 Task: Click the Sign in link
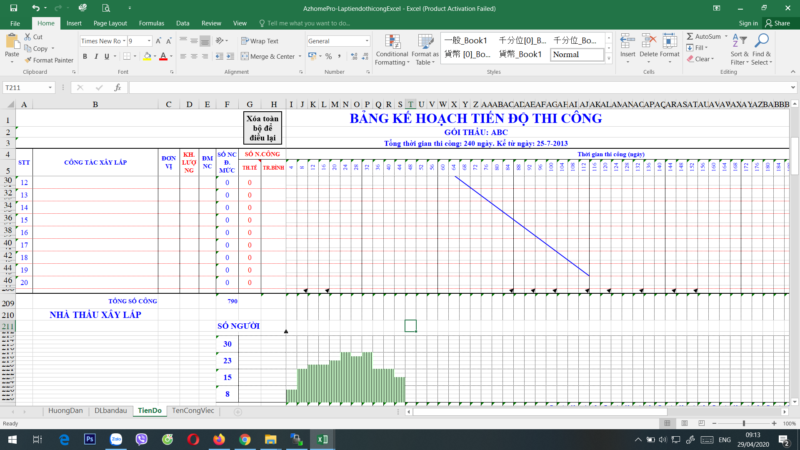tap(748, 23)
